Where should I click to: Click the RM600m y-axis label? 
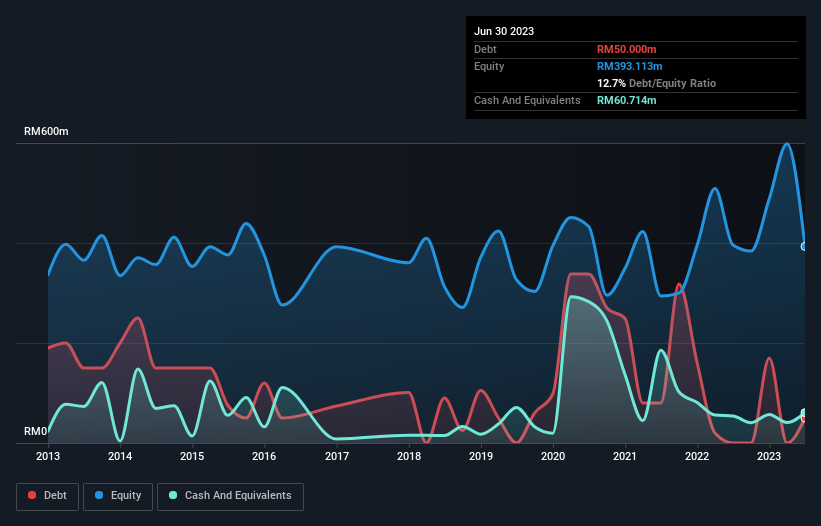(46, 131)
